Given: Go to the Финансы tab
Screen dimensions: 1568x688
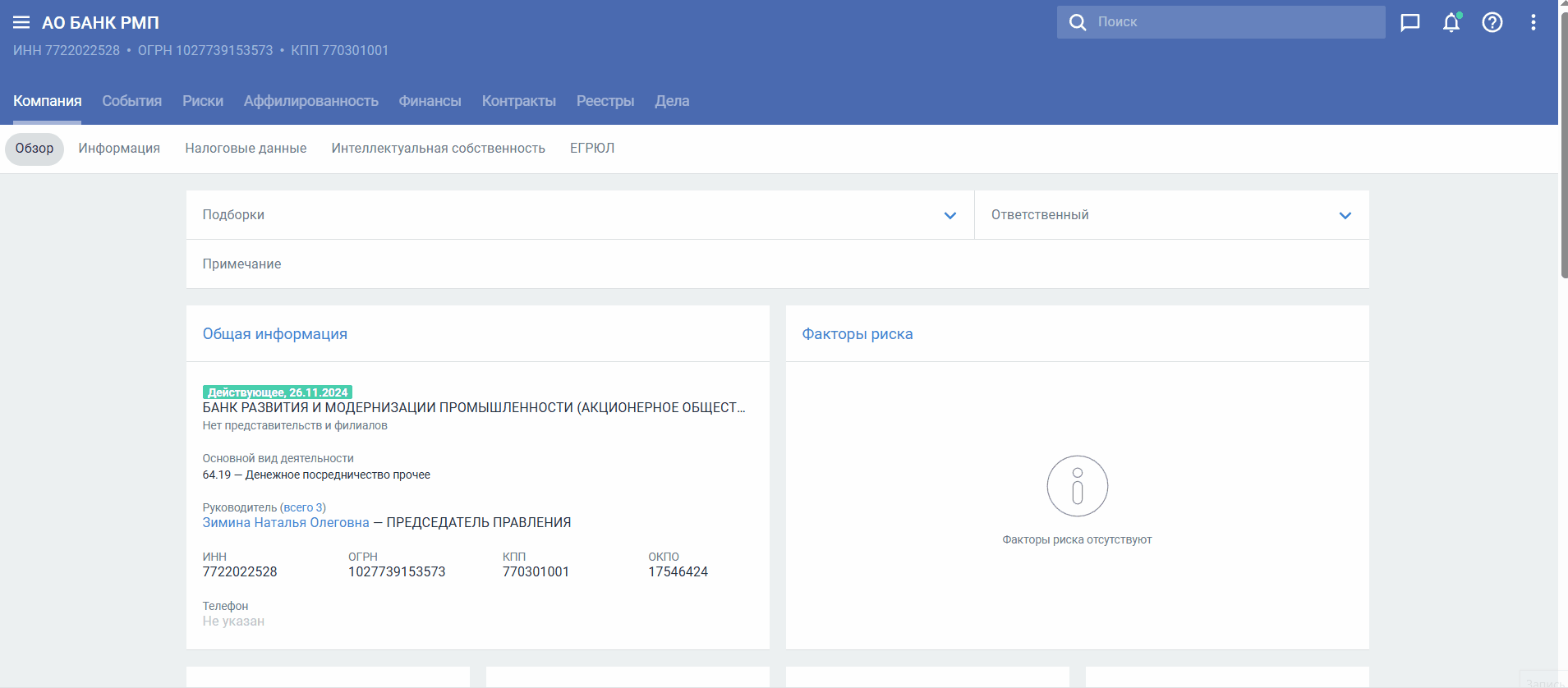Looking at the screenshot, I should (430, 101).
